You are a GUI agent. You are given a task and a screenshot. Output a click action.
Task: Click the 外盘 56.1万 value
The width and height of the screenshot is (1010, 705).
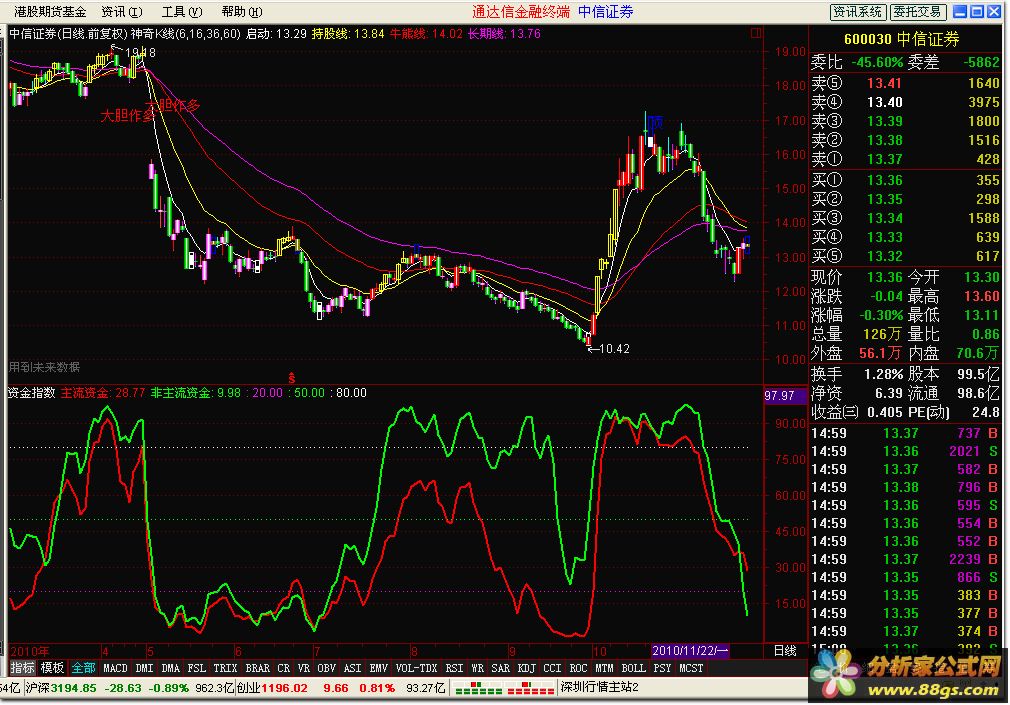click(881, 353)
